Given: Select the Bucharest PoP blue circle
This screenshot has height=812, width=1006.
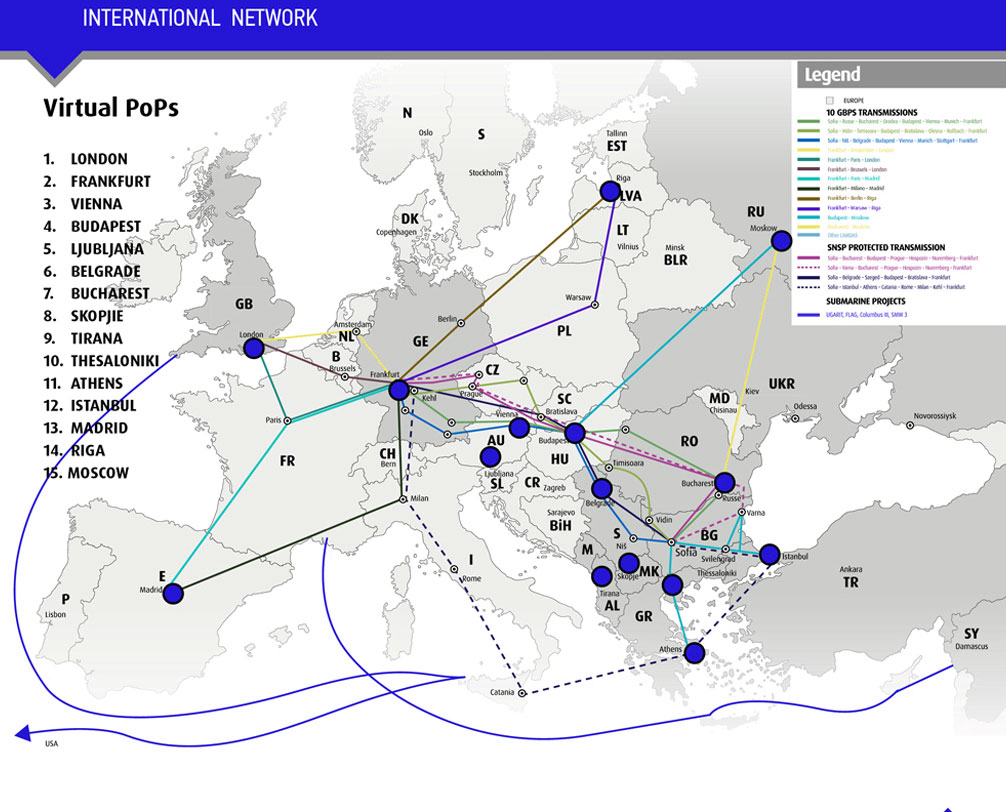Looking at the screenshot, I should (x=725, y=483).
